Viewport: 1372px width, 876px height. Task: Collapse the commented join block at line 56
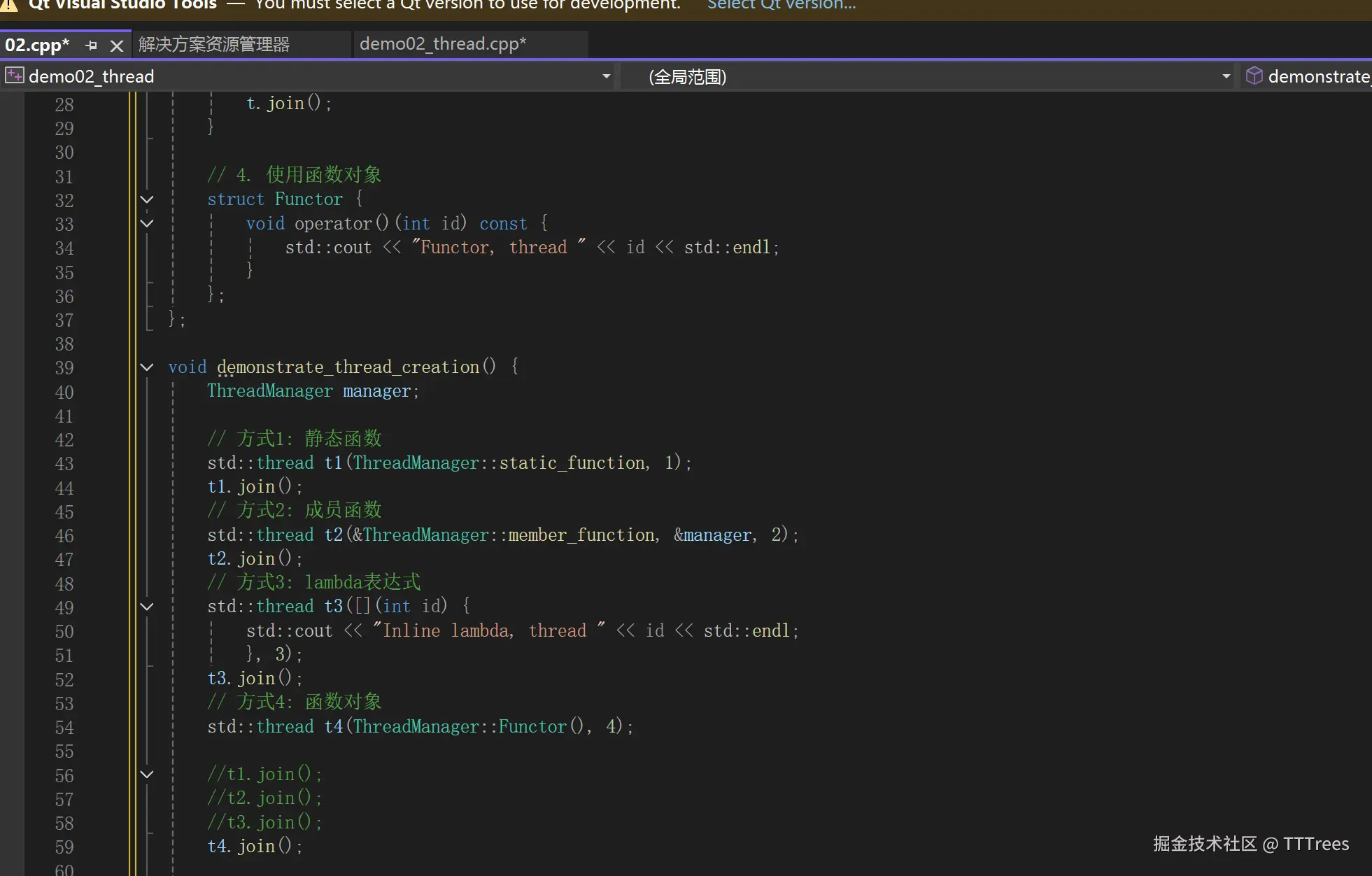[x=147, y=774]
